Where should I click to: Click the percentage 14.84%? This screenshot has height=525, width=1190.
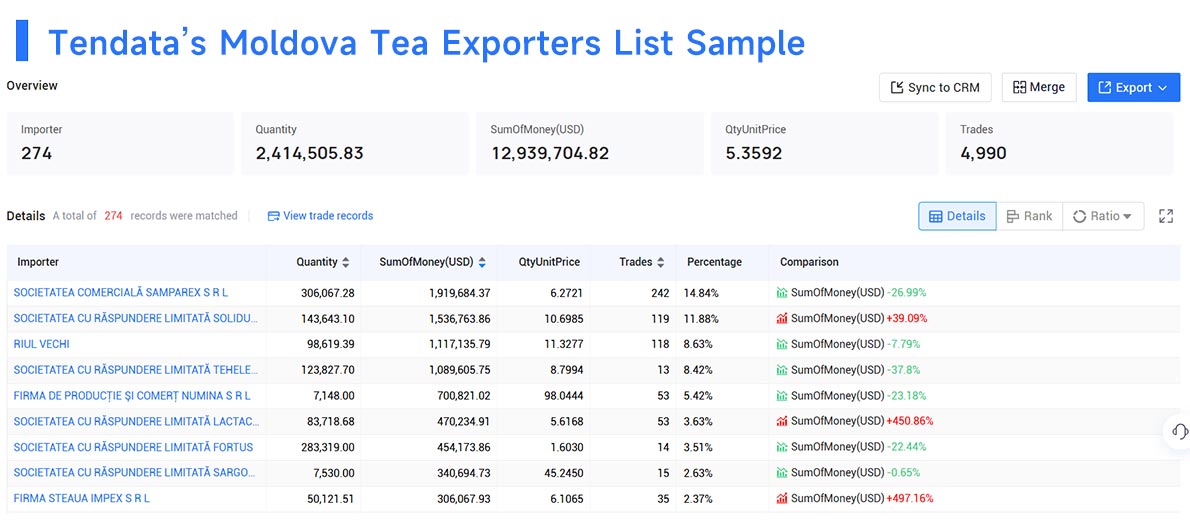[x=701, y=293]
